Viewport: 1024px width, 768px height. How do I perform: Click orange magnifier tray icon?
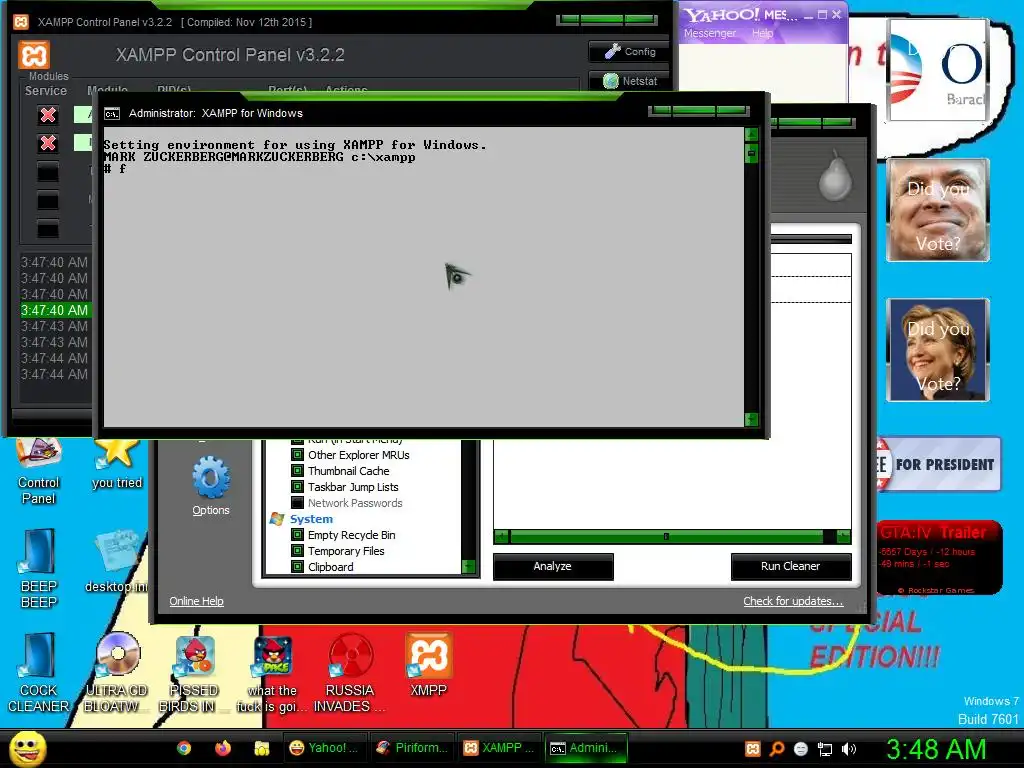(777, 749)
